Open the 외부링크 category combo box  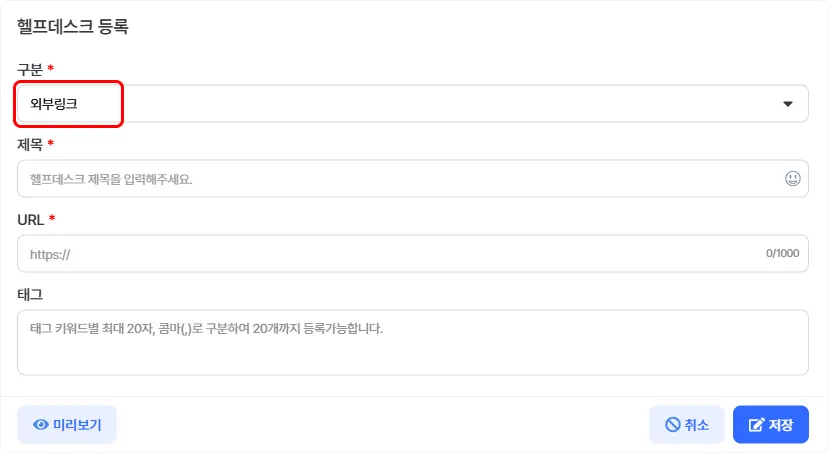click(412, 104)
